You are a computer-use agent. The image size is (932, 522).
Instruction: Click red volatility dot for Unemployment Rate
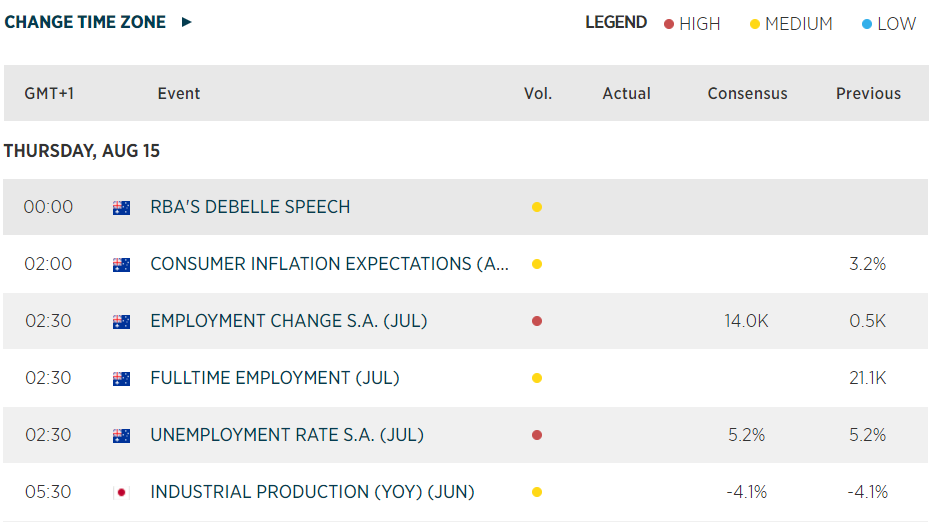click(537, 436)
